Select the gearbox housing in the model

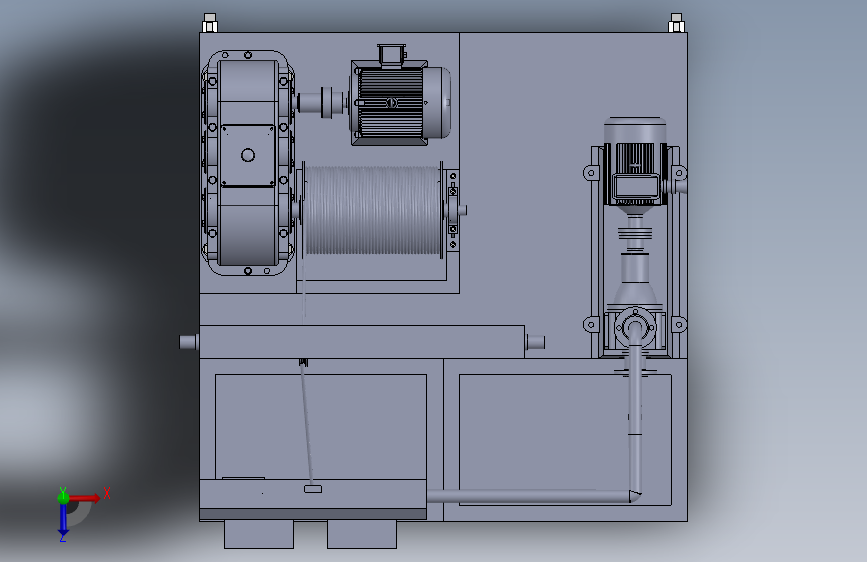tap(248, 163)
